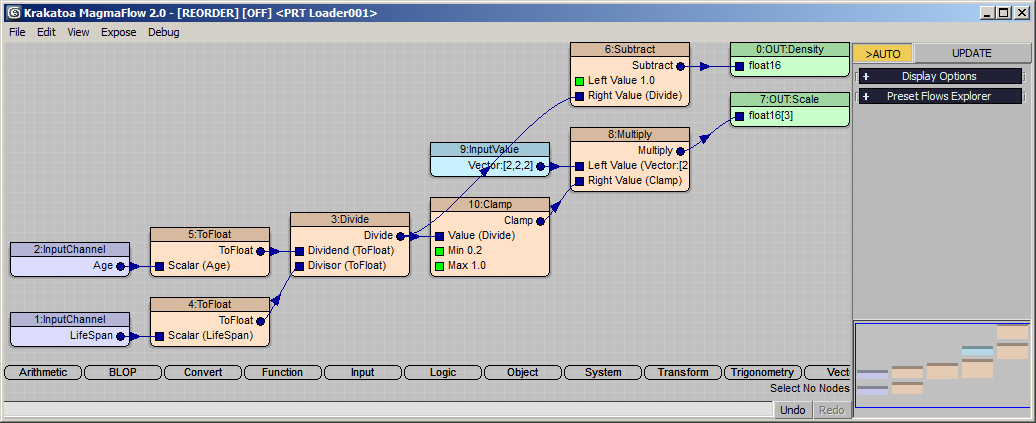
Task: Select the 3:Divide node title
Action: [x=350, y=219]
